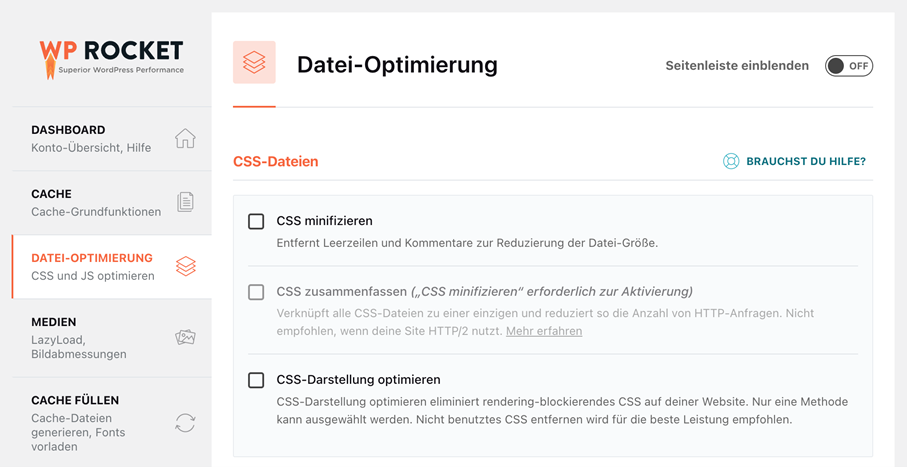Select the Datei-Optimierung sidebar tab
Image resolution: width=907 pixels, height=467 pixels.
[112, 267]
